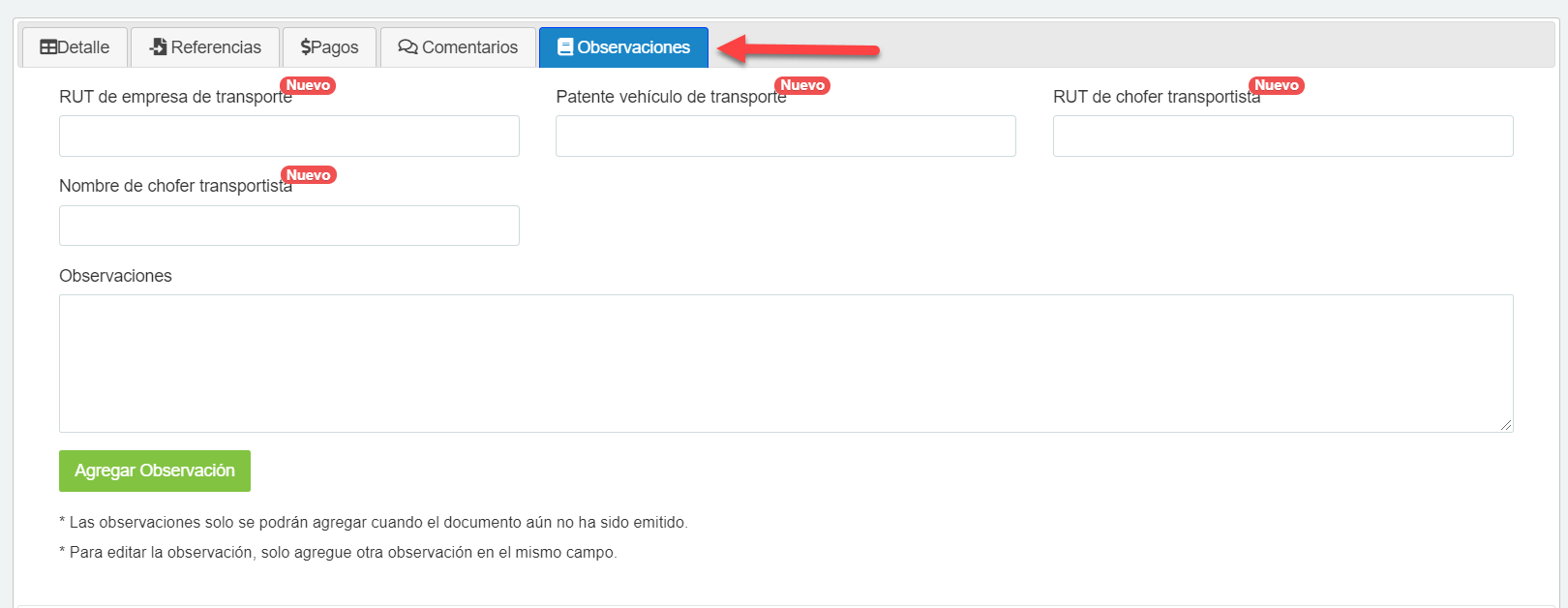The width and height of the screenshot is (1568, 608).
Task: Click the Nombre de chofer transportista input
Action: click(288, 226)
